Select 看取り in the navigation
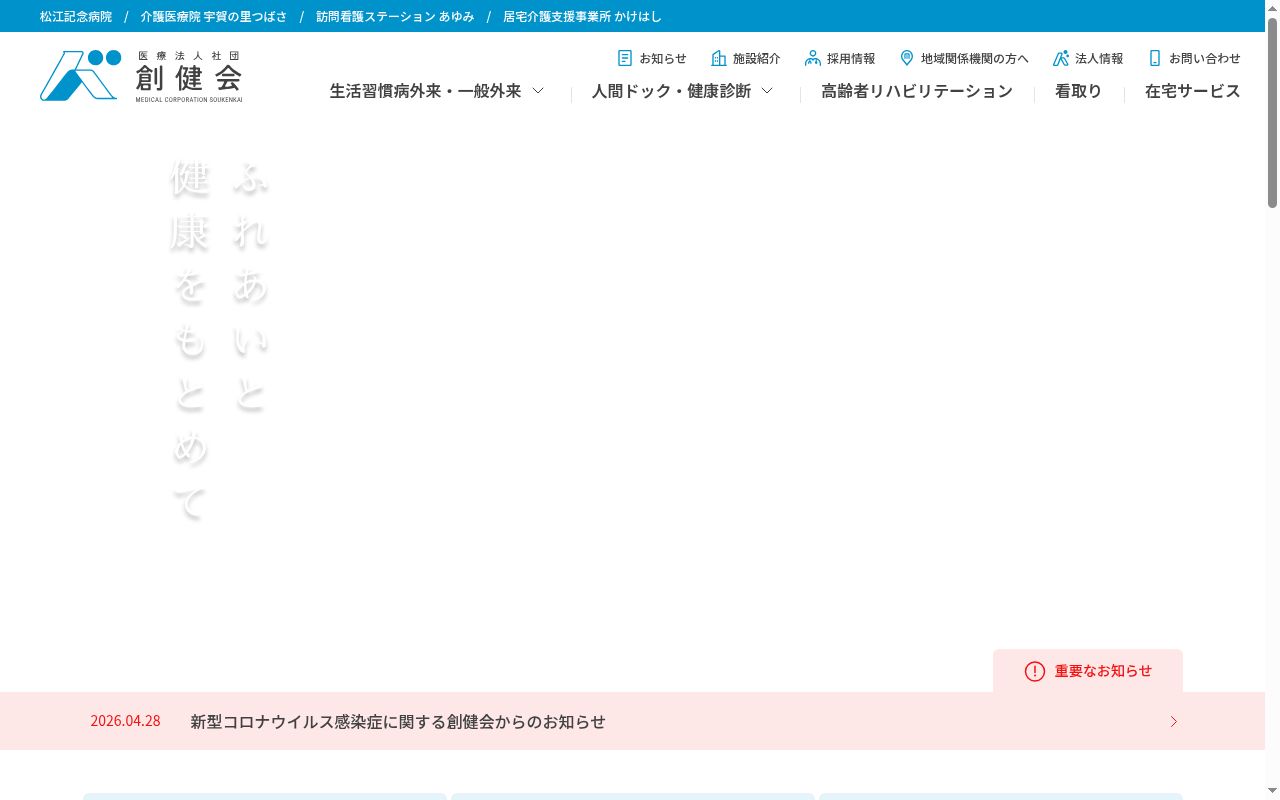This screenshot has height=800, width=1280. click(x=1078, y=91)
